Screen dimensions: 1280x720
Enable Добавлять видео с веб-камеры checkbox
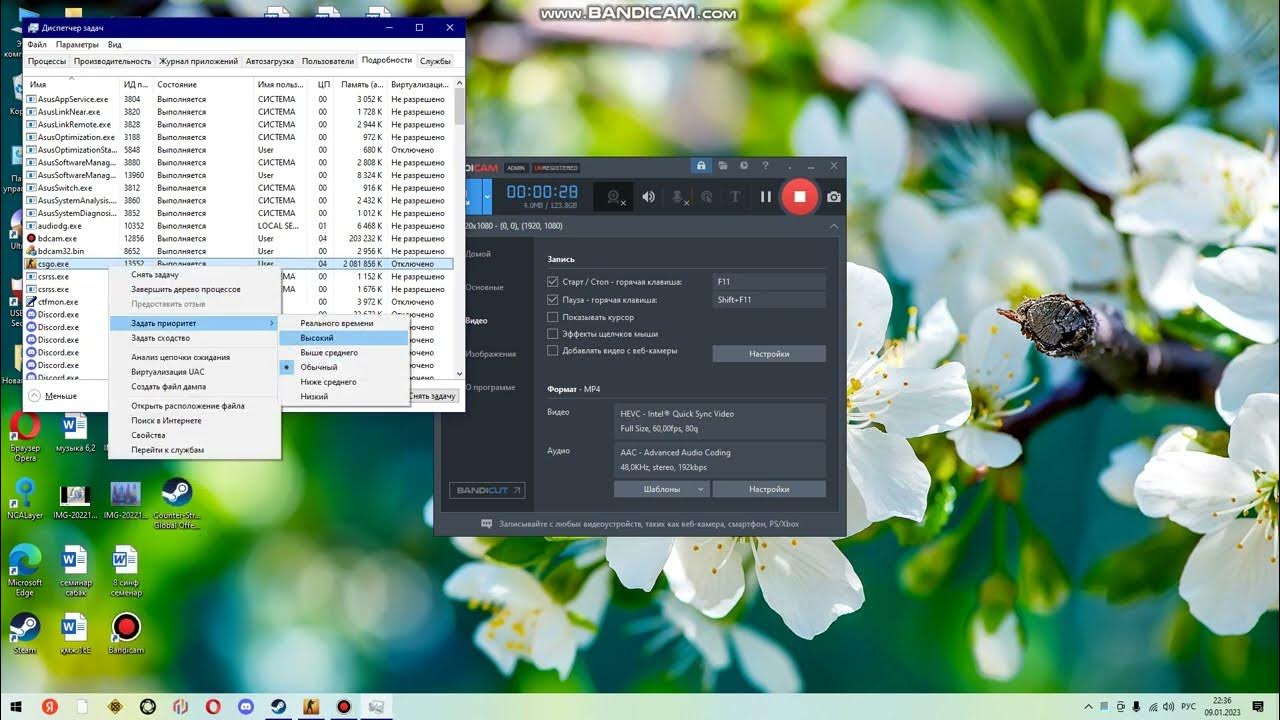point(553,351)
